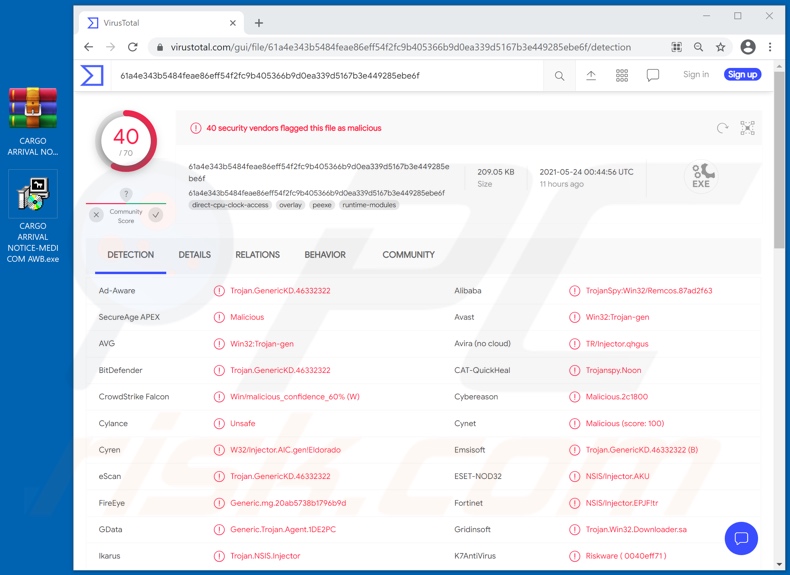Screen dimensions: 790x575
Task: Click the direct-cpu-clock-access tag
Action: coord(230,205)
